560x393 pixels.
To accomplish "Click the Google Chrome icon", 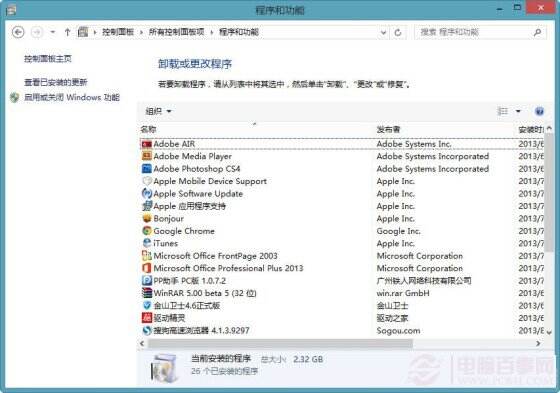I will pyautogui.click(x=146, y=231).
